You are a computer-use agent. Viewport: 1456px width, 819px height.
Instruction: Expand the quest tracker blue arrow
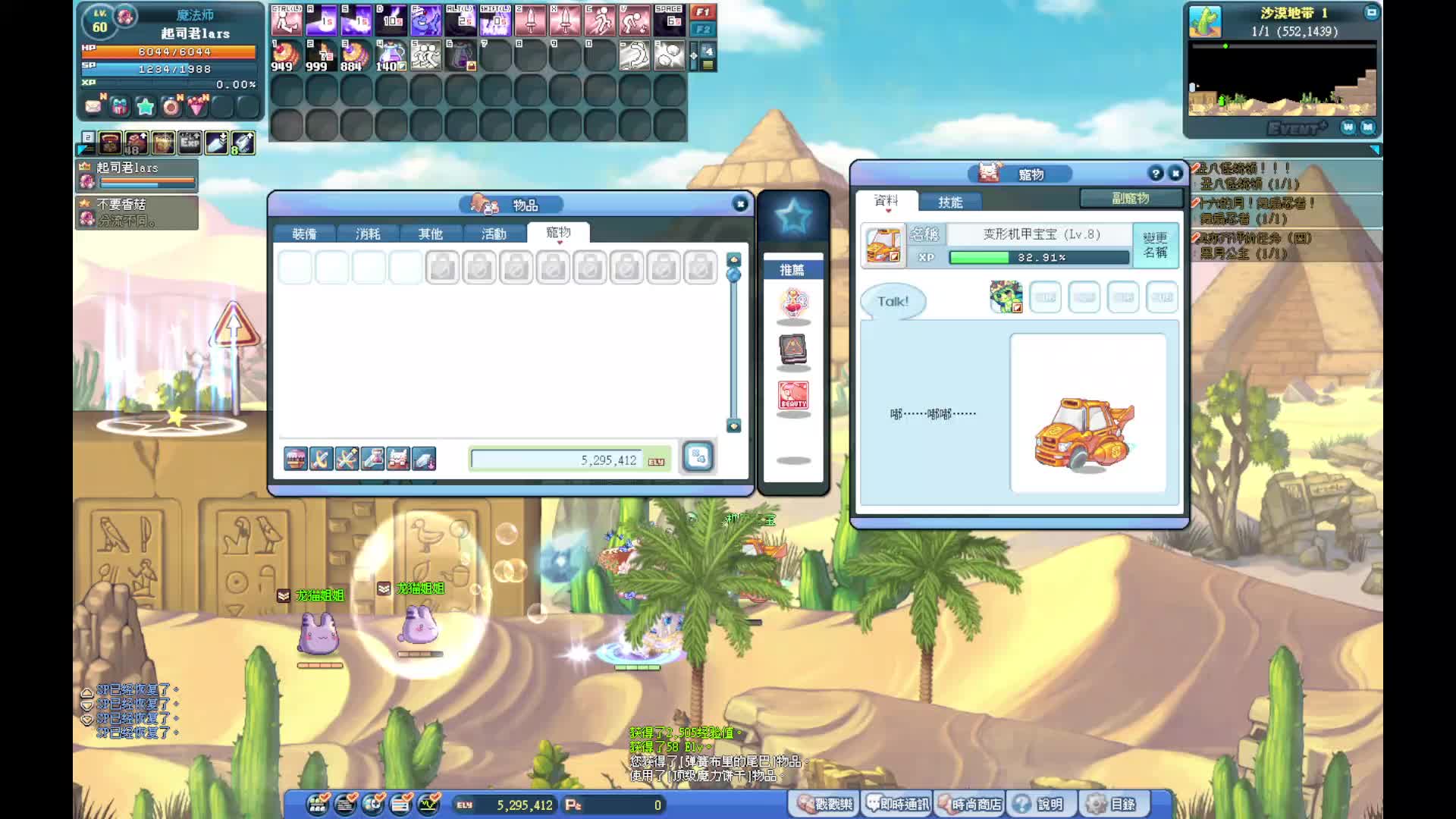1375,150
